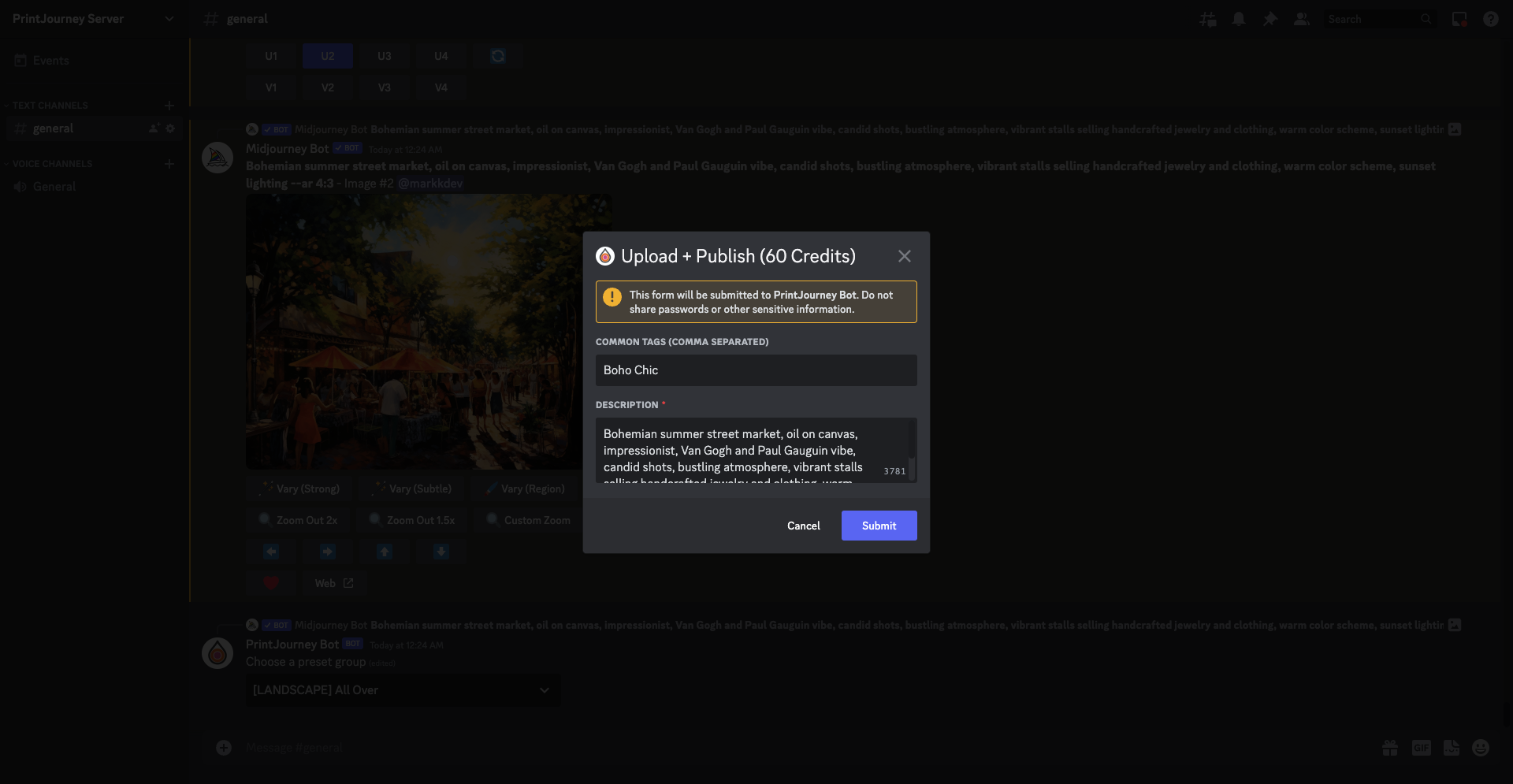
Task: Upscale image U1
Action: [271, 56]
